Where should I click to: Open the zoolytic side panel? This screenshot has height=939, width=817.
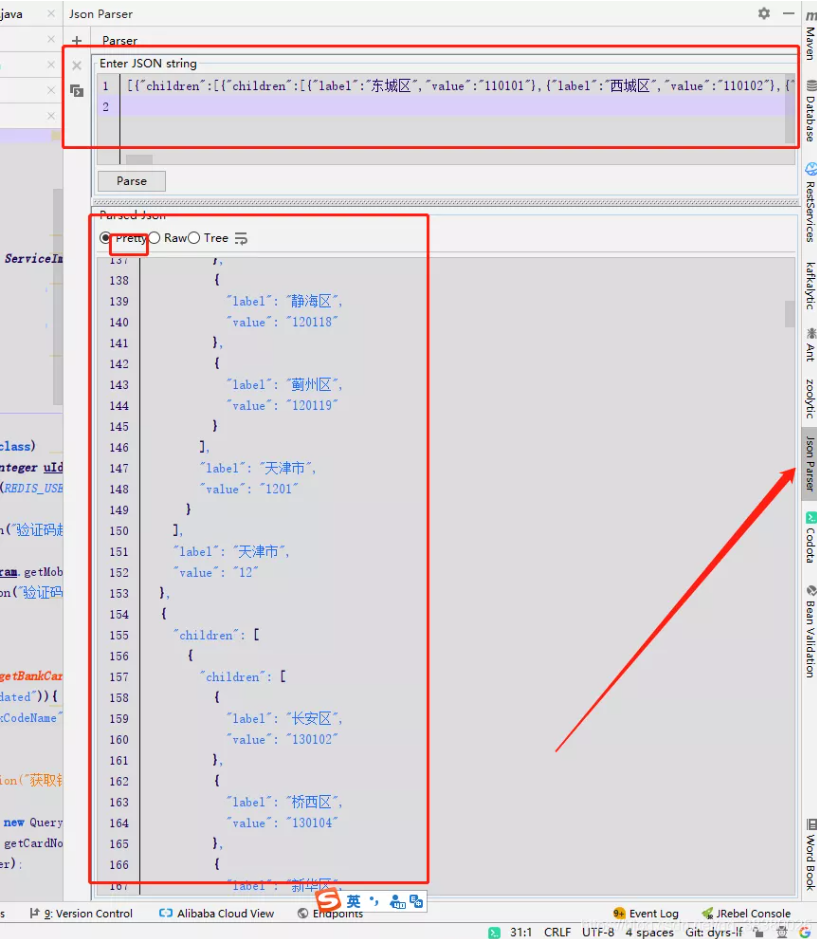coord(810,398)
